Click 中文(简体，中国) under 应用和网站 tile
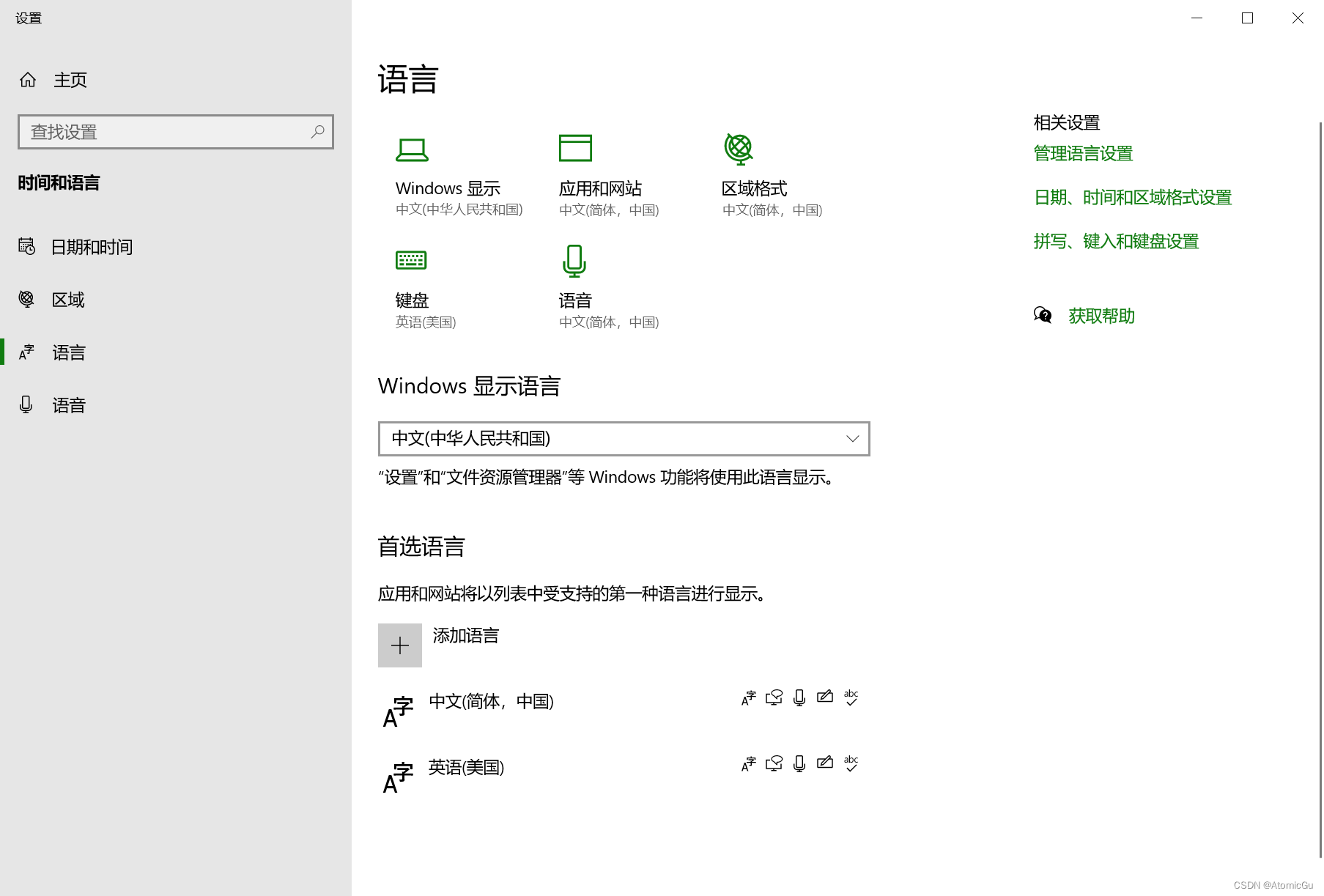1324x896 pixels. coord(609,210)
